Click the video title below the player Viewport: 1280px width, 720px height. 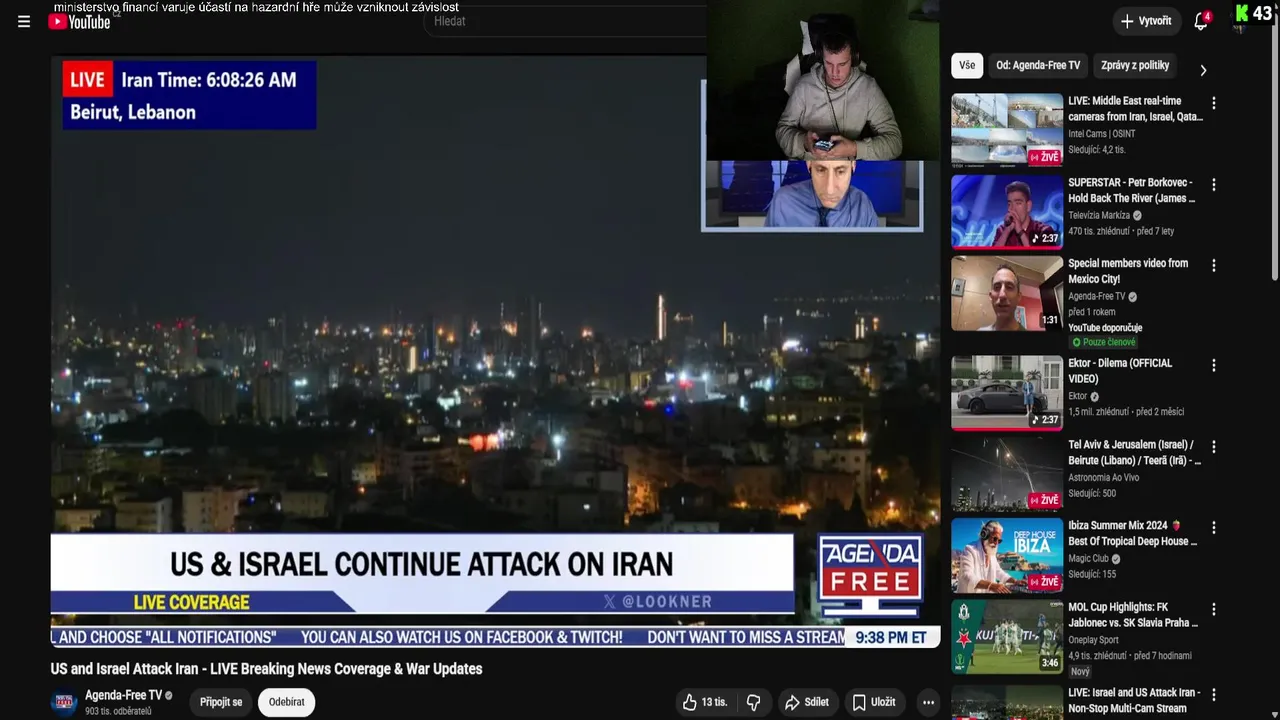click(266, 669)
